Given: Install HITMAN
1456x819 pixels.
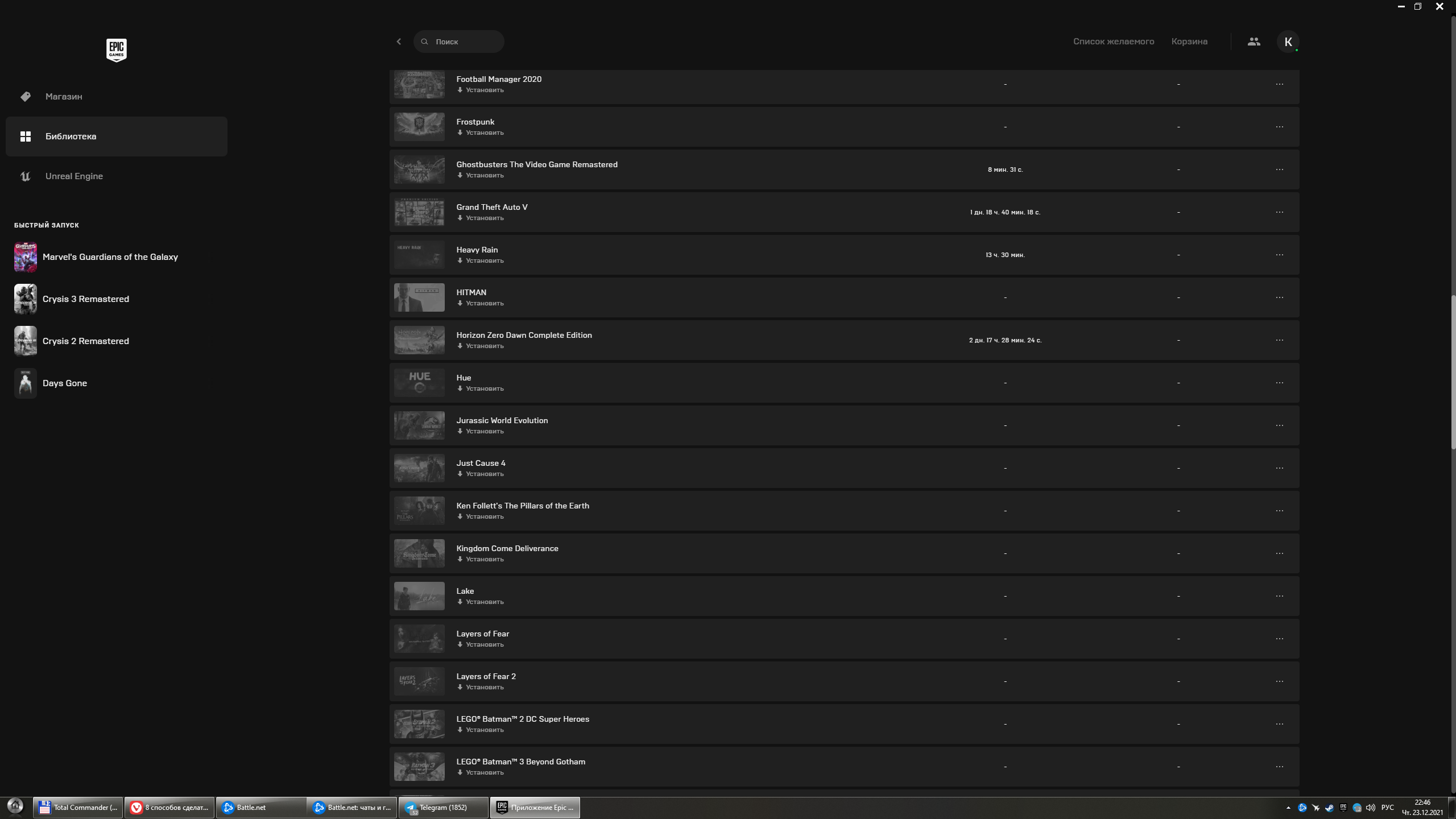Looking at the screenshot, I should click(x=481, y=303).
